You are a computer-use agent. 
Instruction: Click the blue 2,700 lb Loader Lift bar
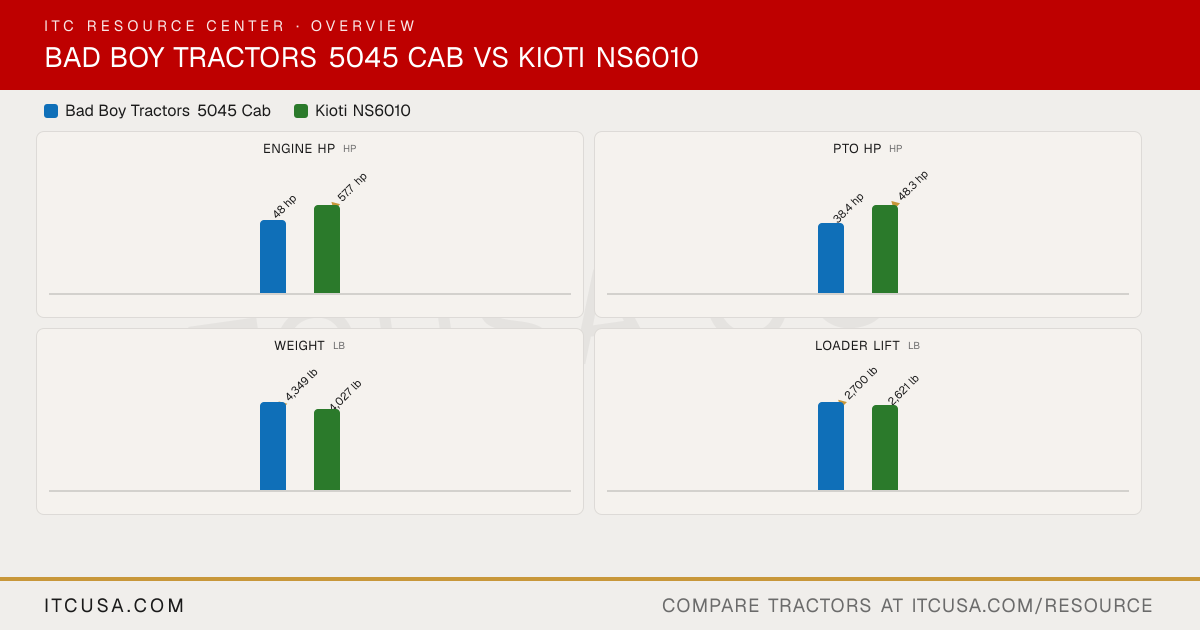click(831, 446)
